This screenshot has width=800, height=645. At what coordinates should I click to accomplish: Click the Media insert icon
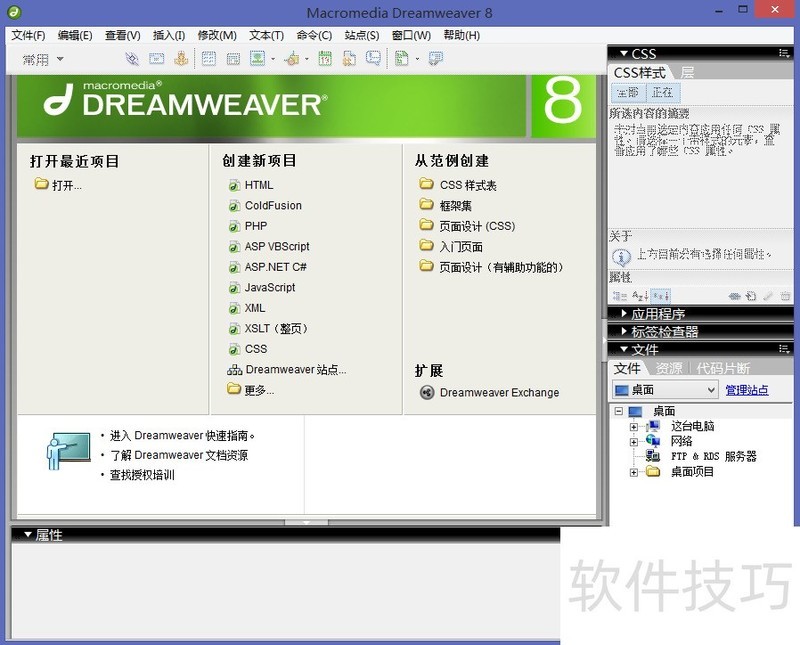tap(292, 59)
